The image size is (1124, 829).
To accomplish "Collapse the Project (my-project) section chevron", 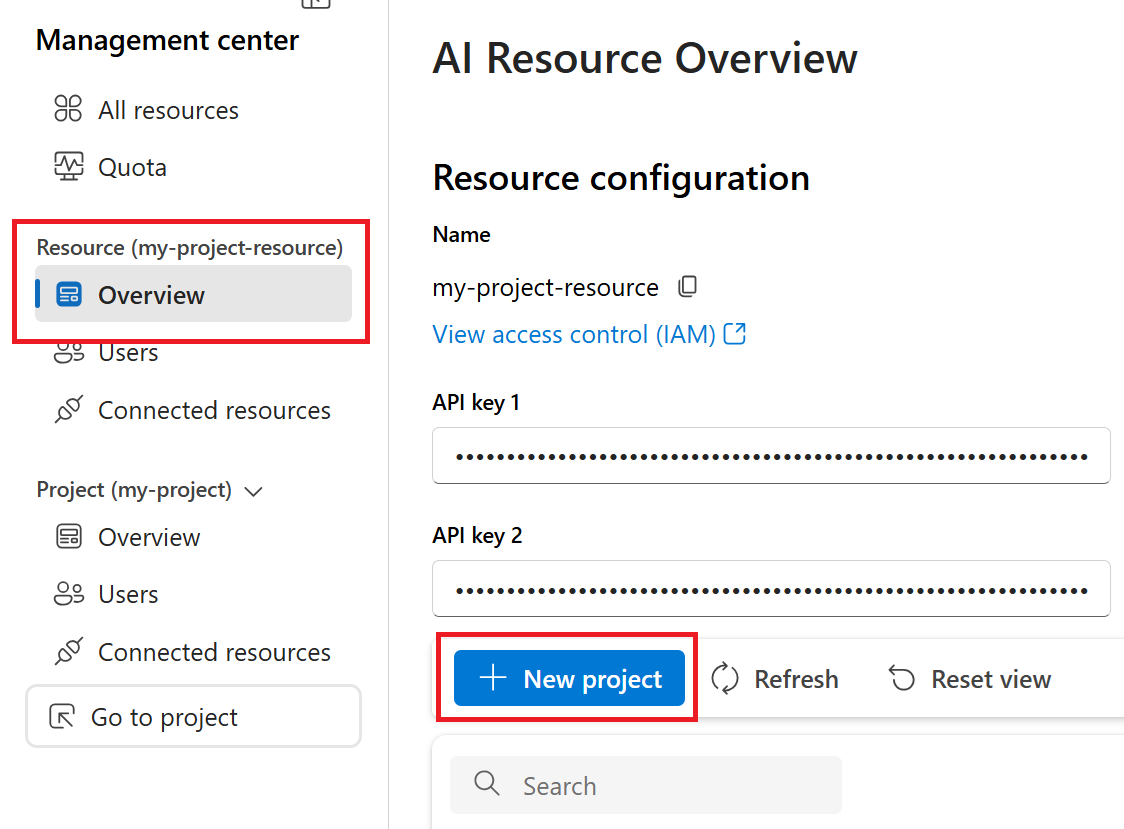I will pos(254,491).
